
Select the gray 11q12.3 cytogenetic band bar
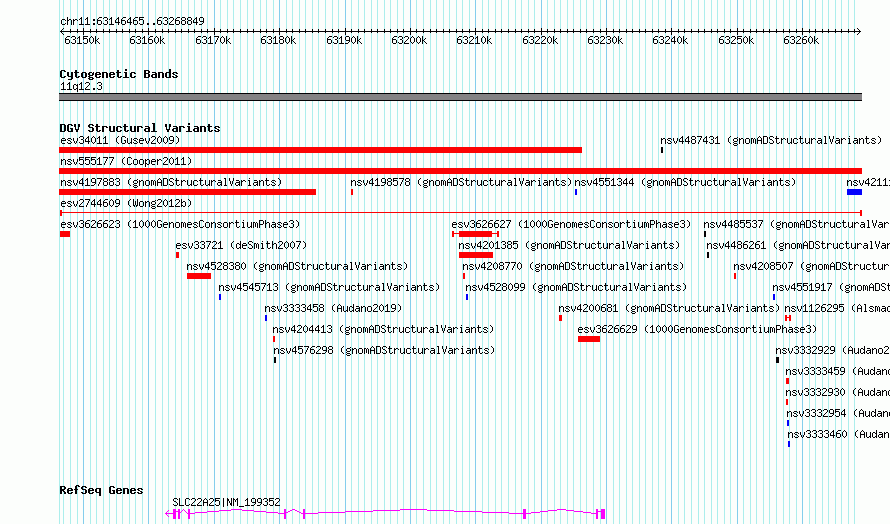click(x=460, y=97)
